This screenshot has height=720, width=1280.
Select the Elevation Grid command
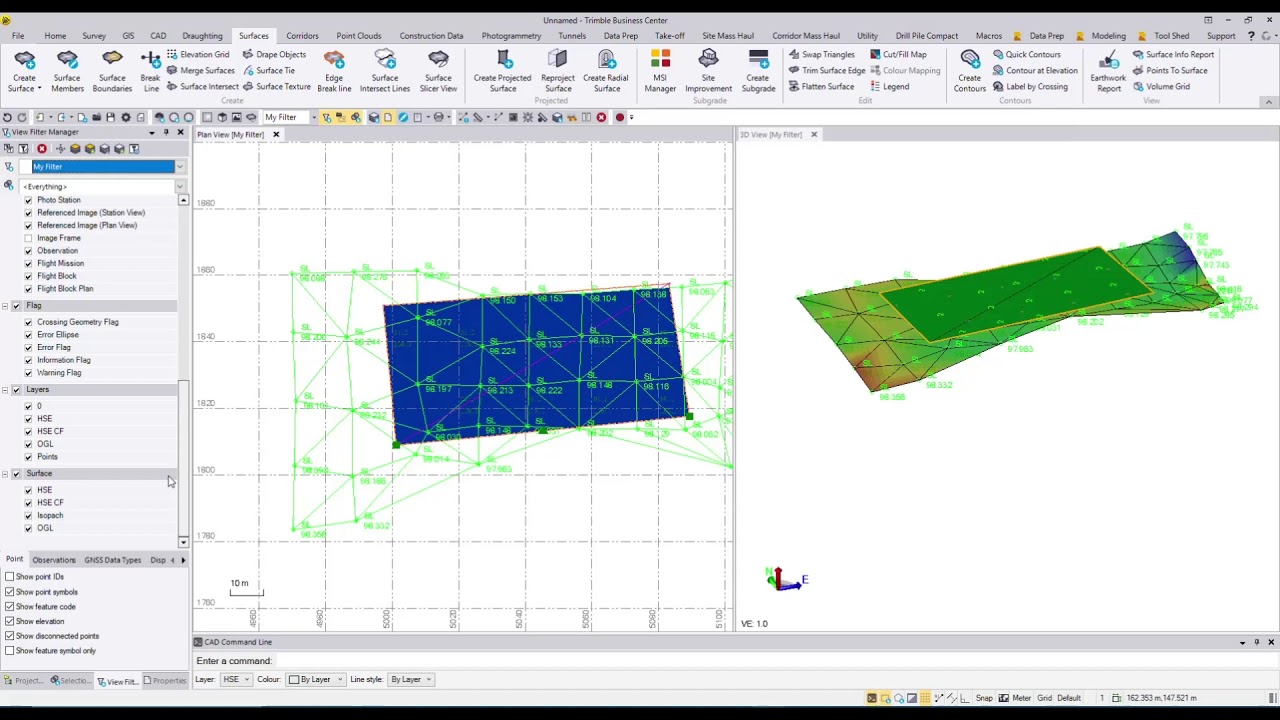tap(197, 54)
